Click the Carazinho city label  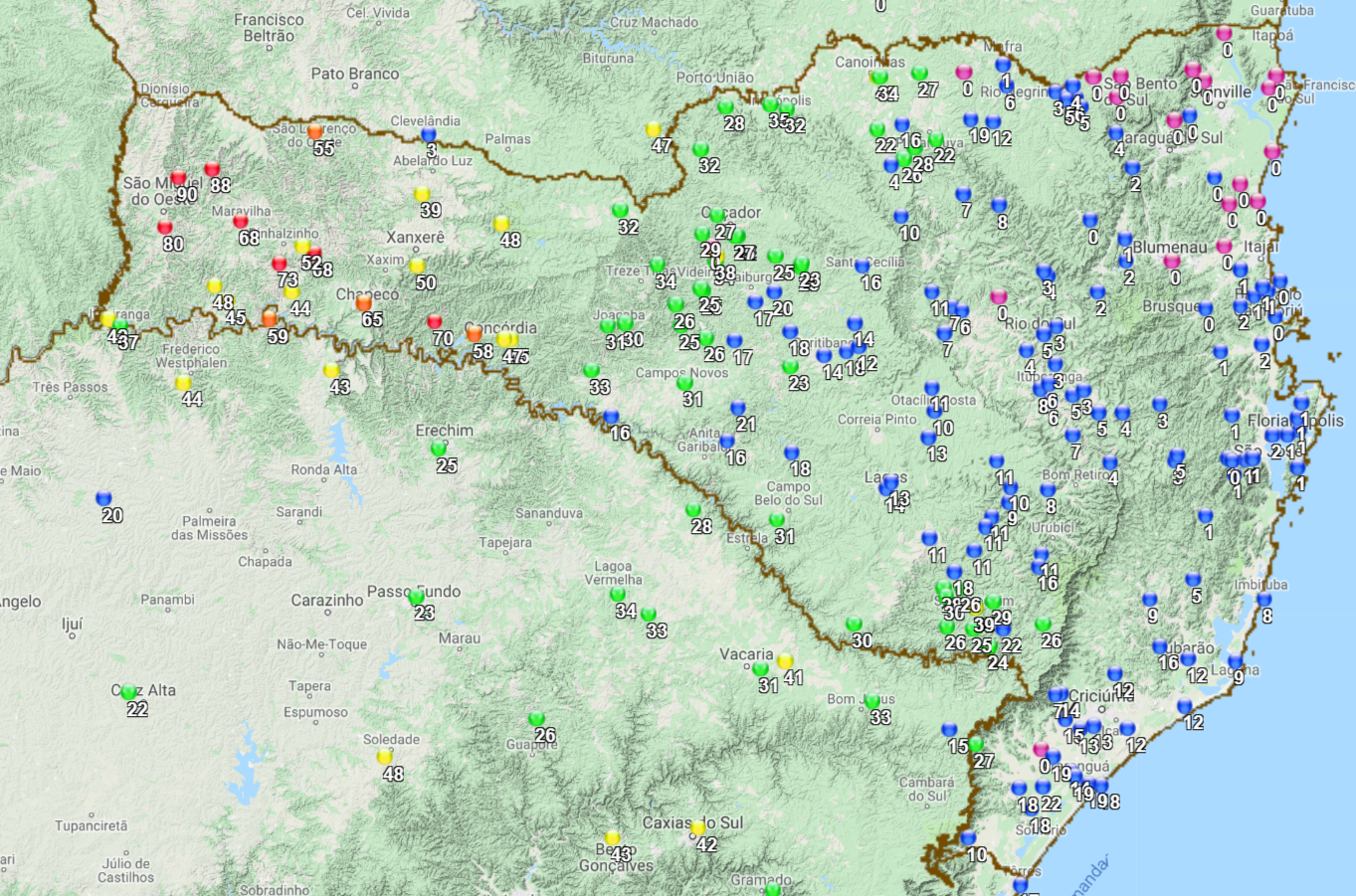(x=327, y=601)
